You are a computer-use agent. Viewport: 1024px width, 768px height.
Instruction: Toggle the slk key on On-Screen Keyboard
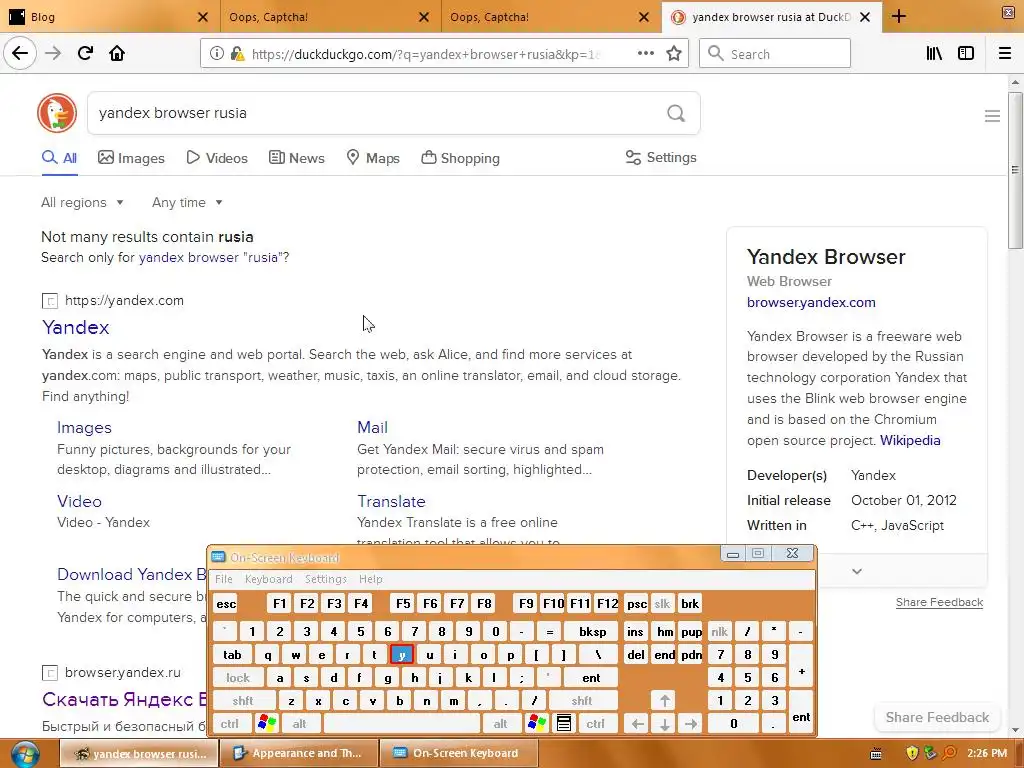[x=662, y=603]
